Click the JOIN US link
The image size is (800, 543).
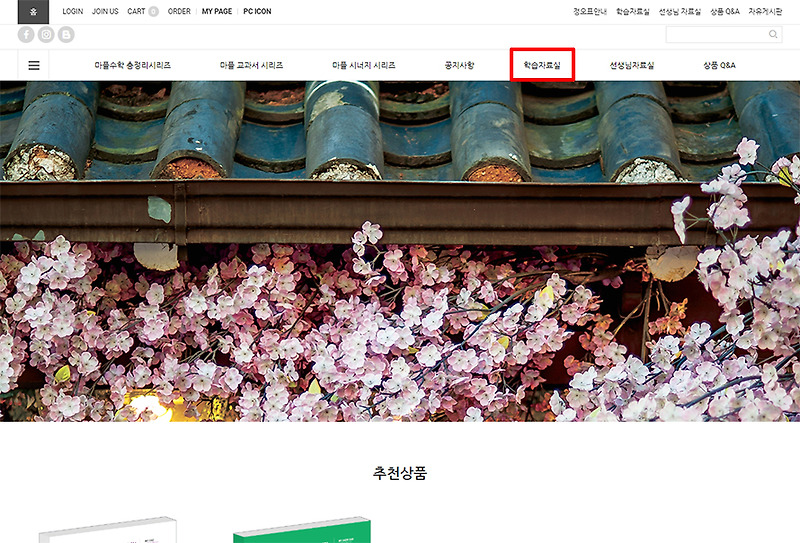105,11
